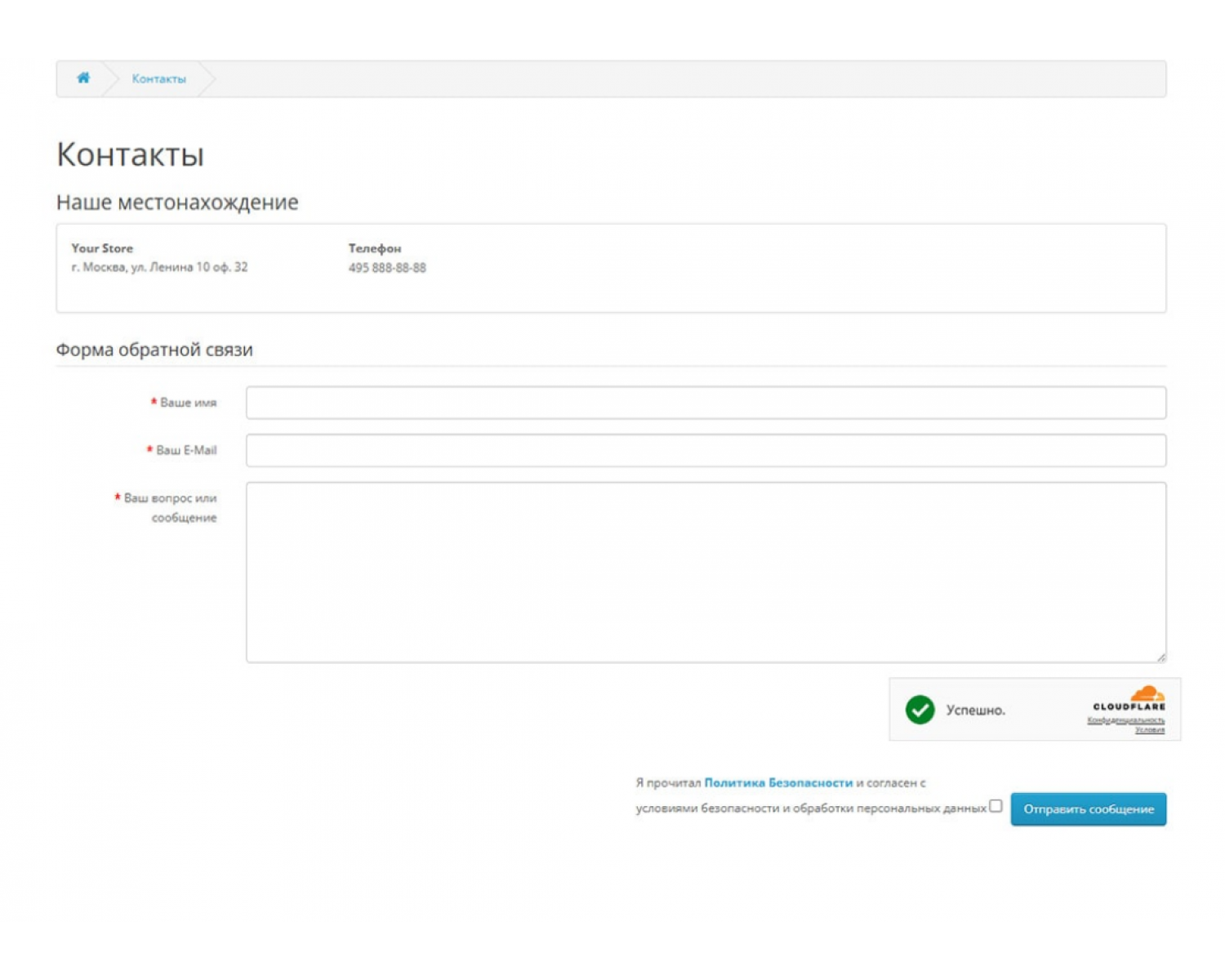Click the message textarea to start typing
Image resolution: width=1225 pixels, height=980 pixels.
(x=706, y=570)
